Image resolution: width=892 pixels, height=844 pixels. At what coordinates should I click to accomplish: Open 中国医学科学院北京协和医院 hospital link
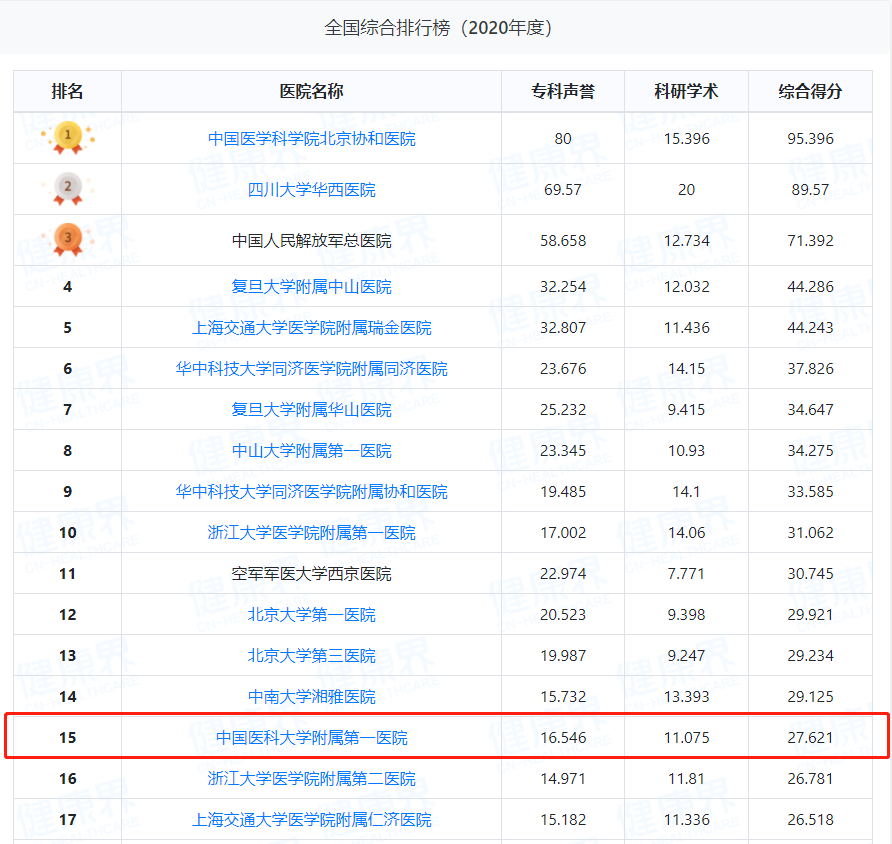tap(311, 139)
